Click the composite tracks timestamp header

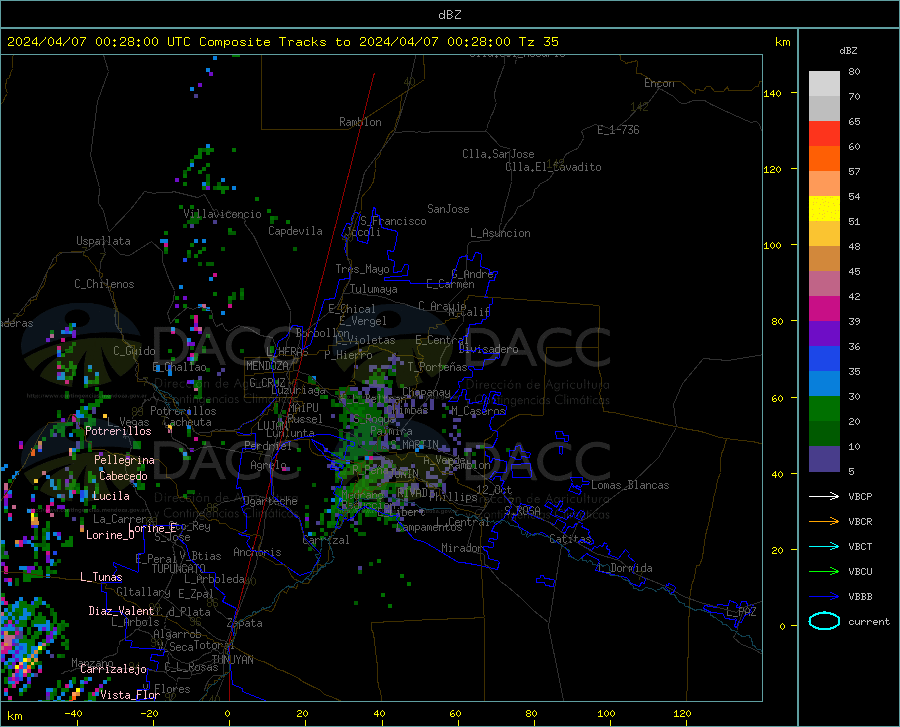pyautogui.click(x=282, y=42)
